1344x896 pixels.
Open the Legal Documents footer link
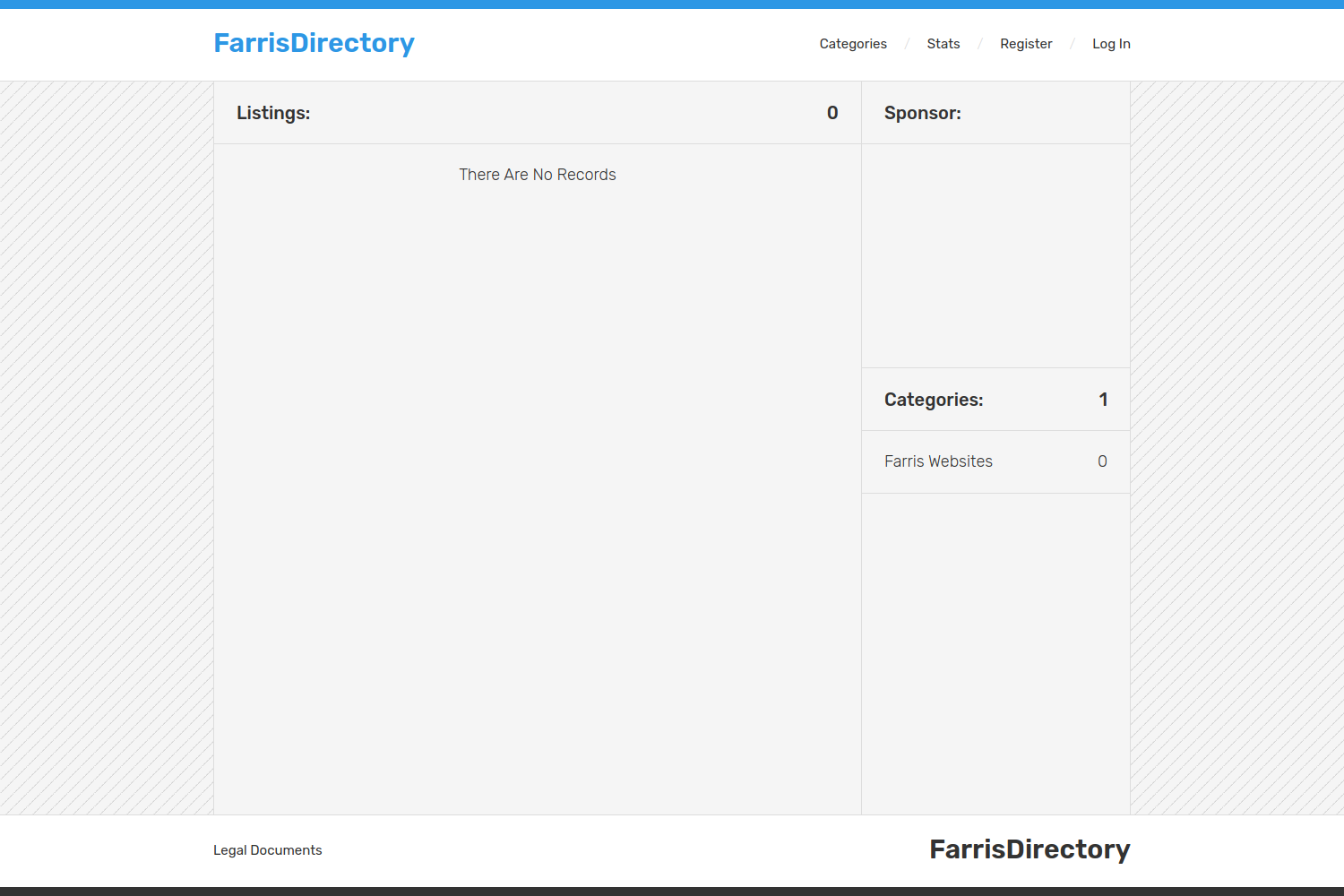[x=267, y=850]
